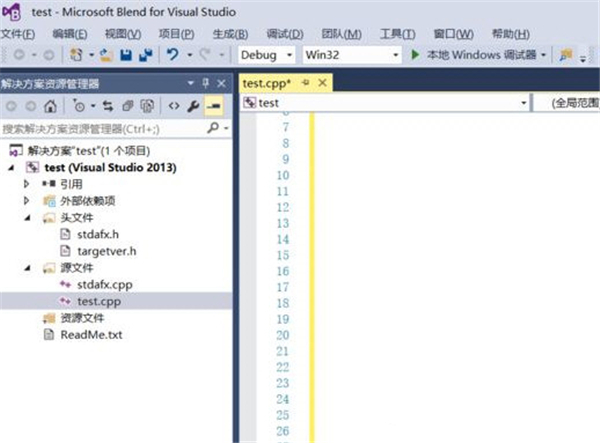Click the Sync with Active Document icon
This screenshot has height=443, width=600.
coord(110,105)
